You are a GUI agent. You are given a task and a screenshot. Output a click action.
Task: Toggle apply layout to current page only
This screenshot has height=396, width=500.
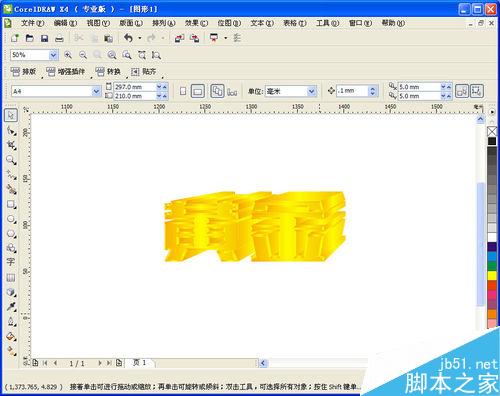[232, 92]
